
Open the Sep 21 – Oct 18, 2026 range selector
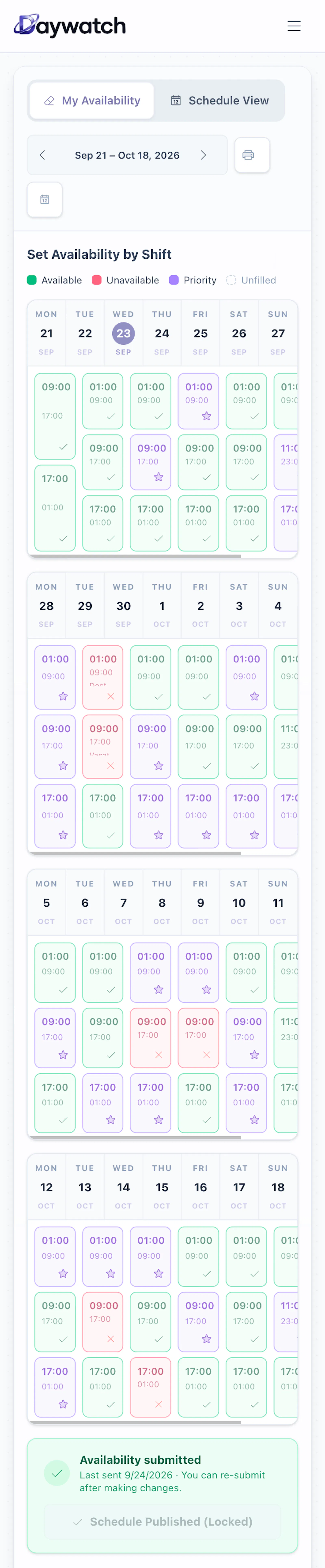[127, 155]
